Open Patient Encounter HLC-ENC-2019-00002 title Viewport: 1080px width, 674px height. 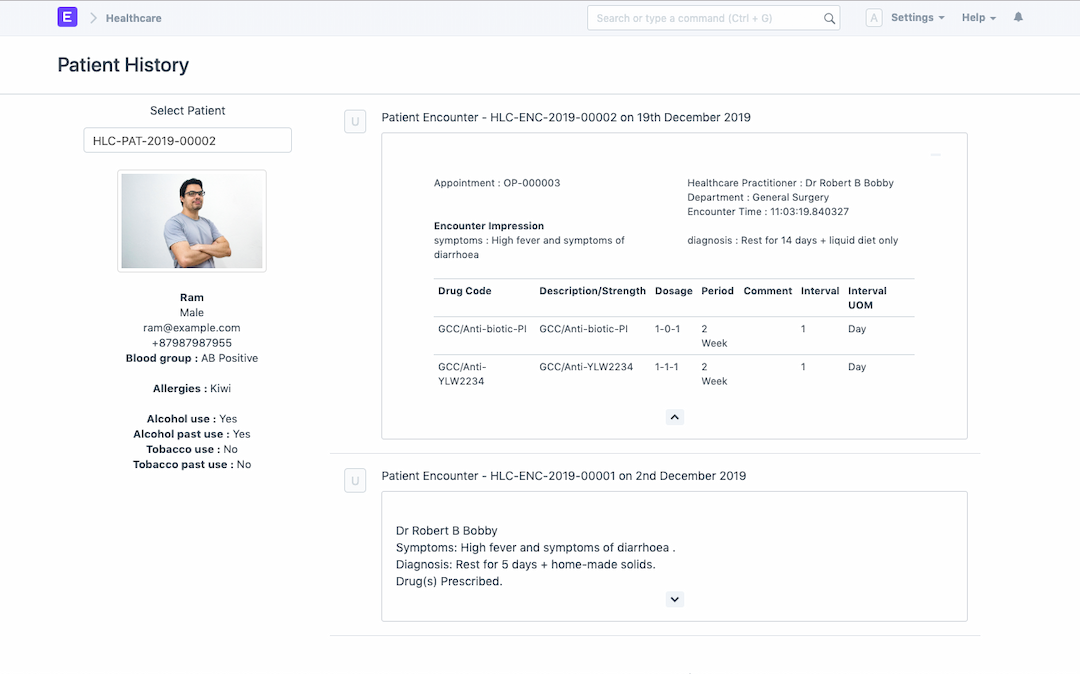coord(565,118)
